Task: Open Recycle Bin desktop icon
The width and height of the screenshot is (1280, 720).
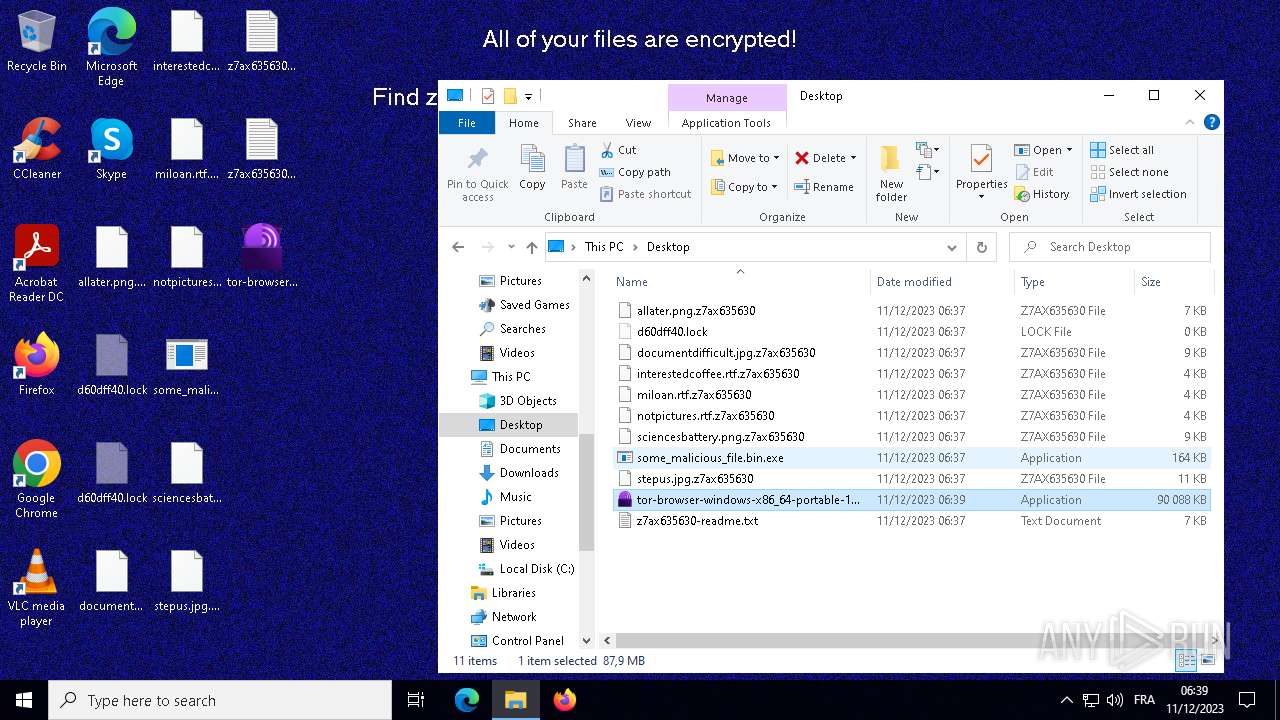Action: click(37, 41)
